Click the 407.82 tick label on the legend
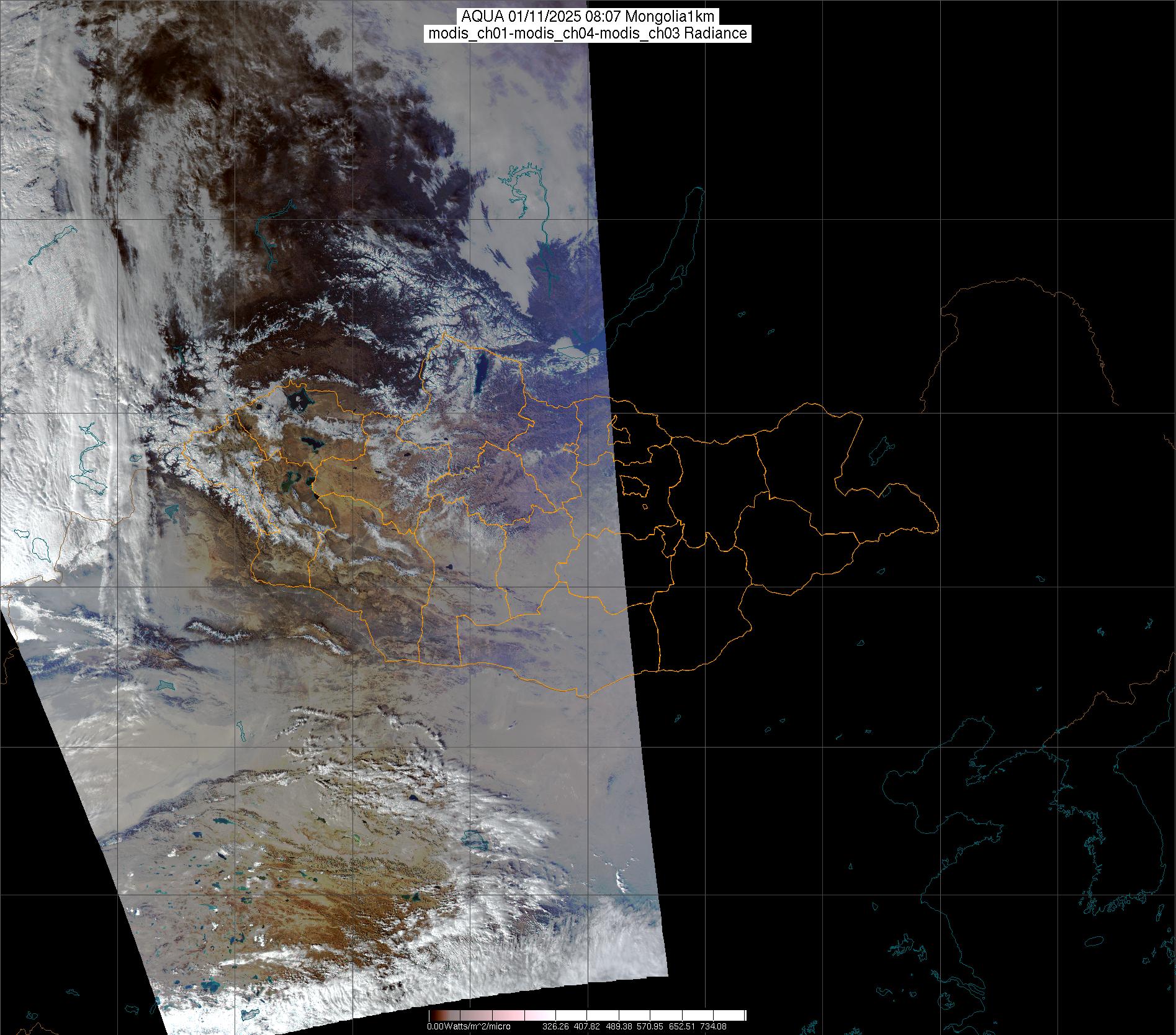The width and height of the screenshot is (1176, 1035). point(586,1026)
